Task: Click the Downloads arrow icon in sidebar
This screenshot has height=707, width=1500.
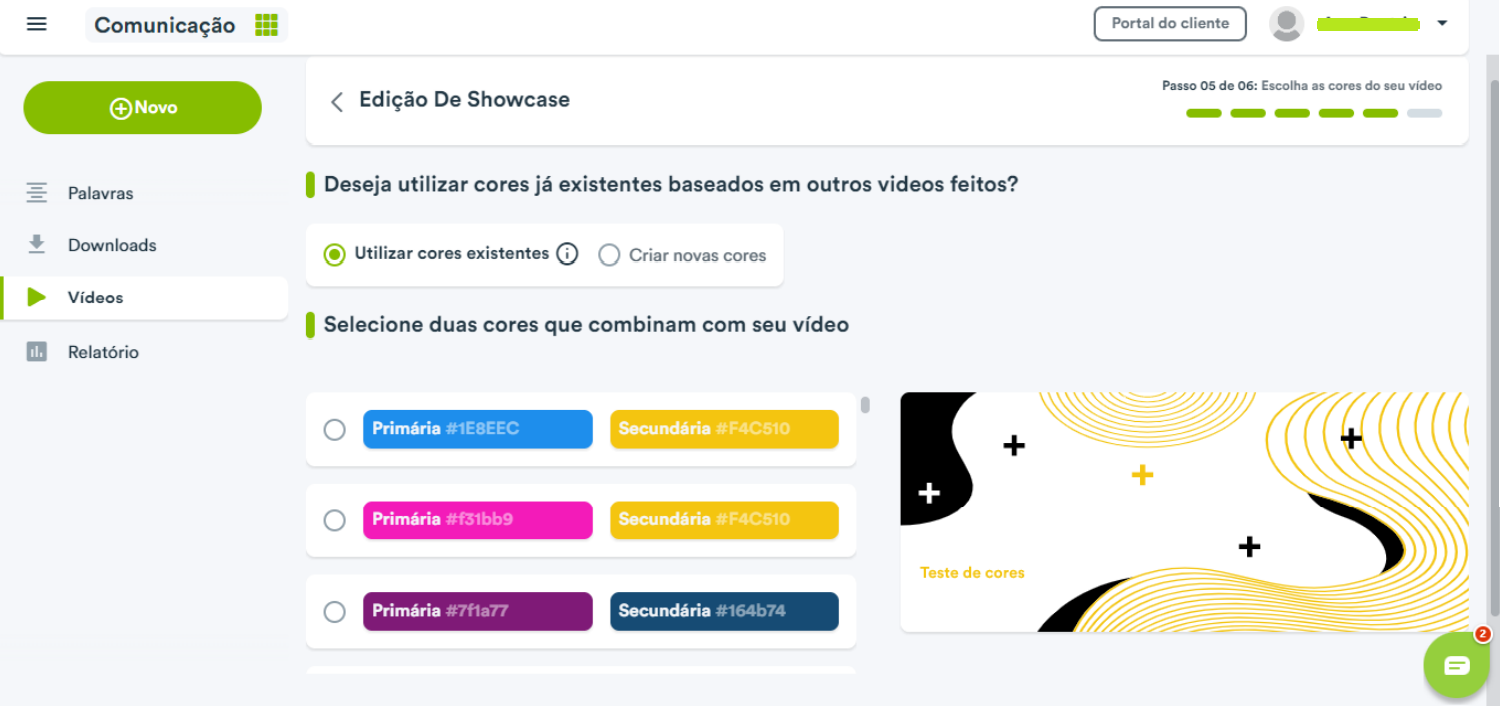Action: [37, 245]
